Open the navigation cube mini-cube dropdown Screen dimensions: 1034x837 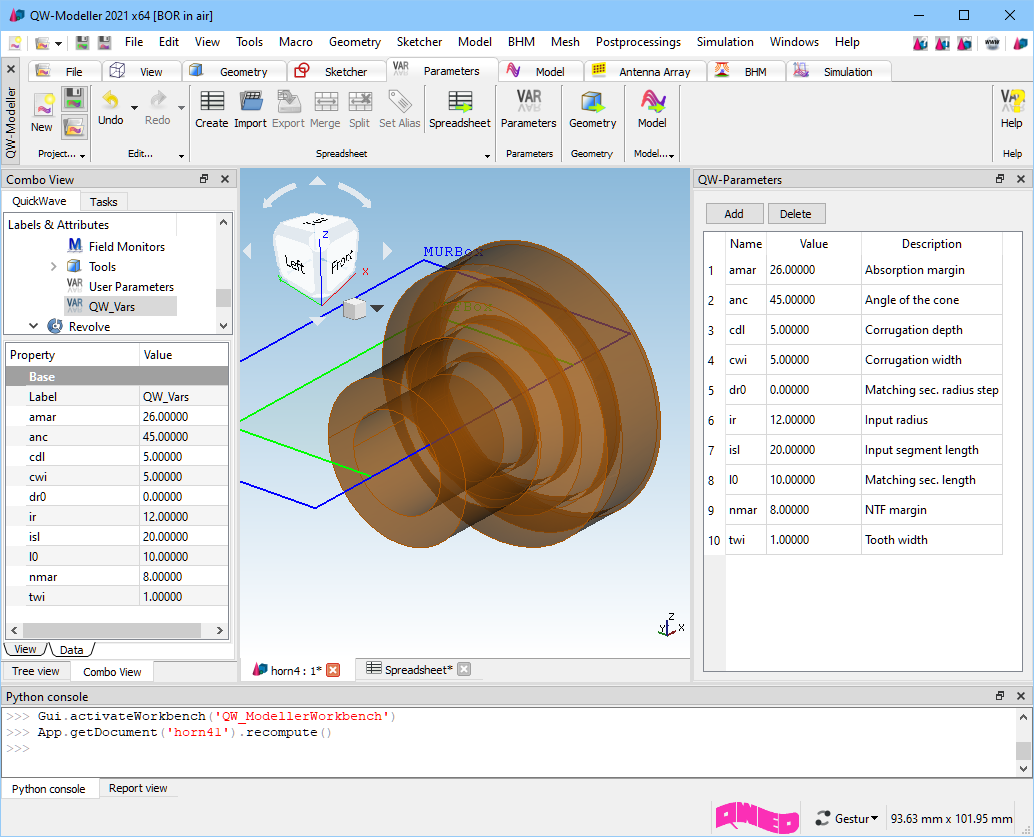click(377, 308)
